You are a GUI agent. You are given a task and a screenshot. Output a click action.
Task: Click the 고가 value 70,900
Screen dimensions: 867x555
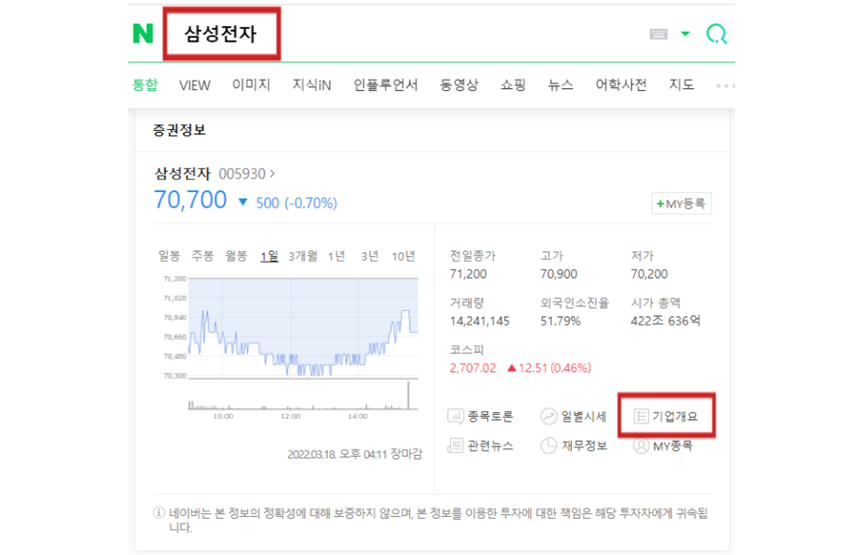point(558,274)
